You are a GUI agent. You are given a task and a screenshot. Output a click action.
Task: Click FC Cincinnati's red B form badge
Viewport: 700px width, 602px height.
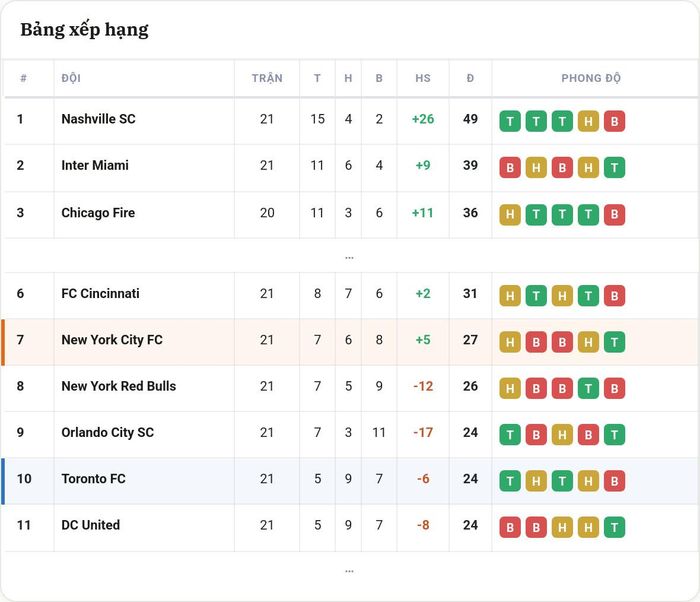614,296
